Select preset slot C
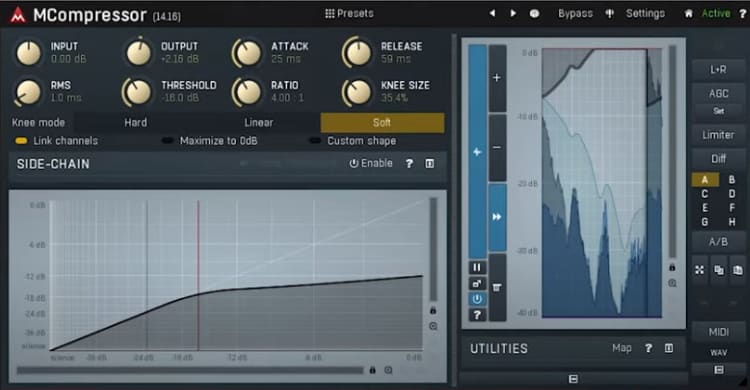This screenshot has height=390, width=750. point(705,194)
